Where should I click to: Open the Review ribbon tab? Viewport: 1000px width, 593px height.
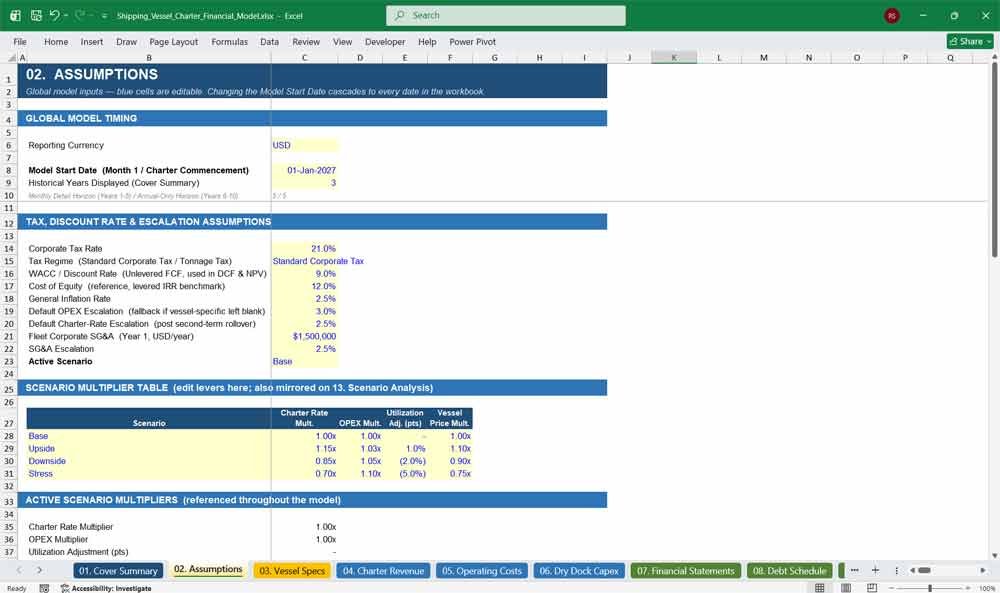(x=305, y=41)
